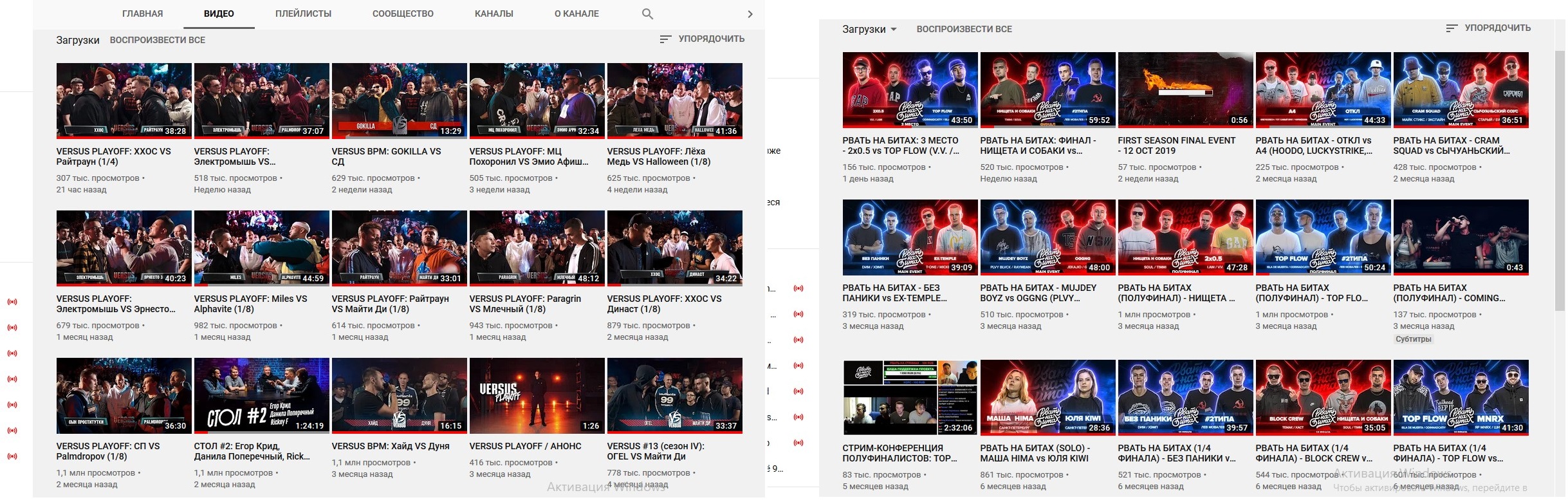Click the scrollbar on the right page
The image size is (1568, 502).
(x=1560, y=180)
